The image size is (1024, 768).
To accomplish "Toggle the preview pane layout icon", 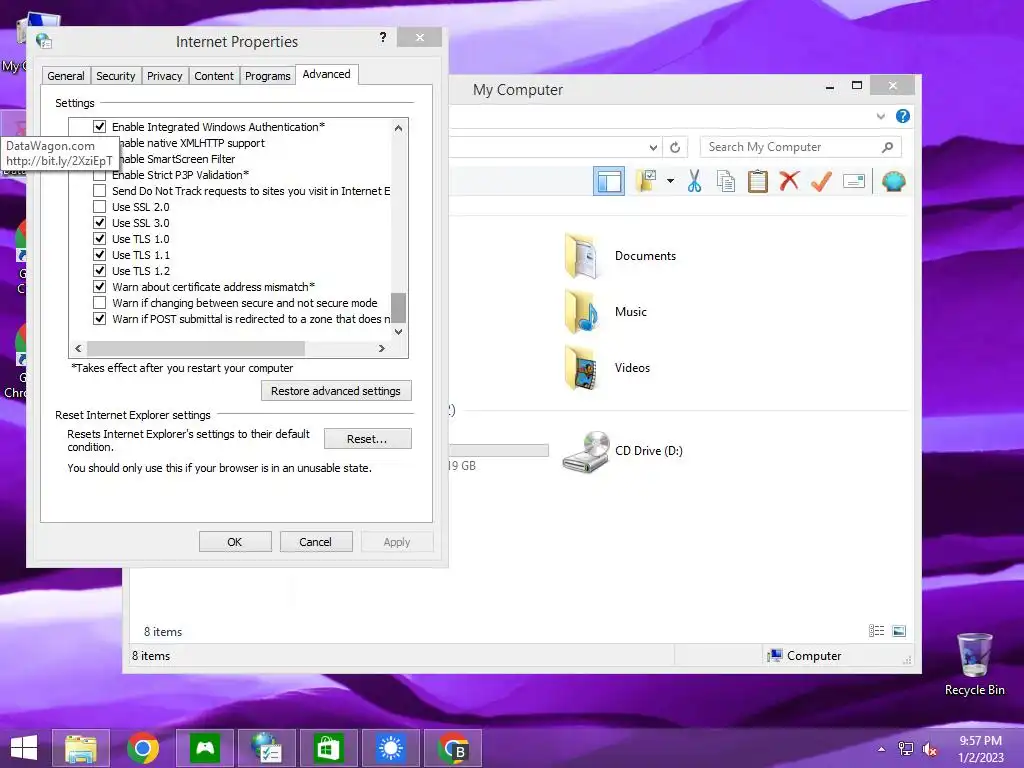I will point(609,181).
